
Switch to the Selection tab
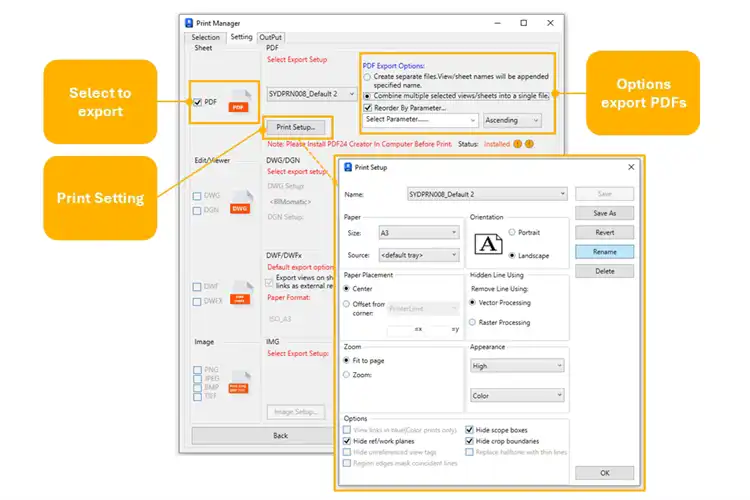pyautogui.click(x=205, y=37)
